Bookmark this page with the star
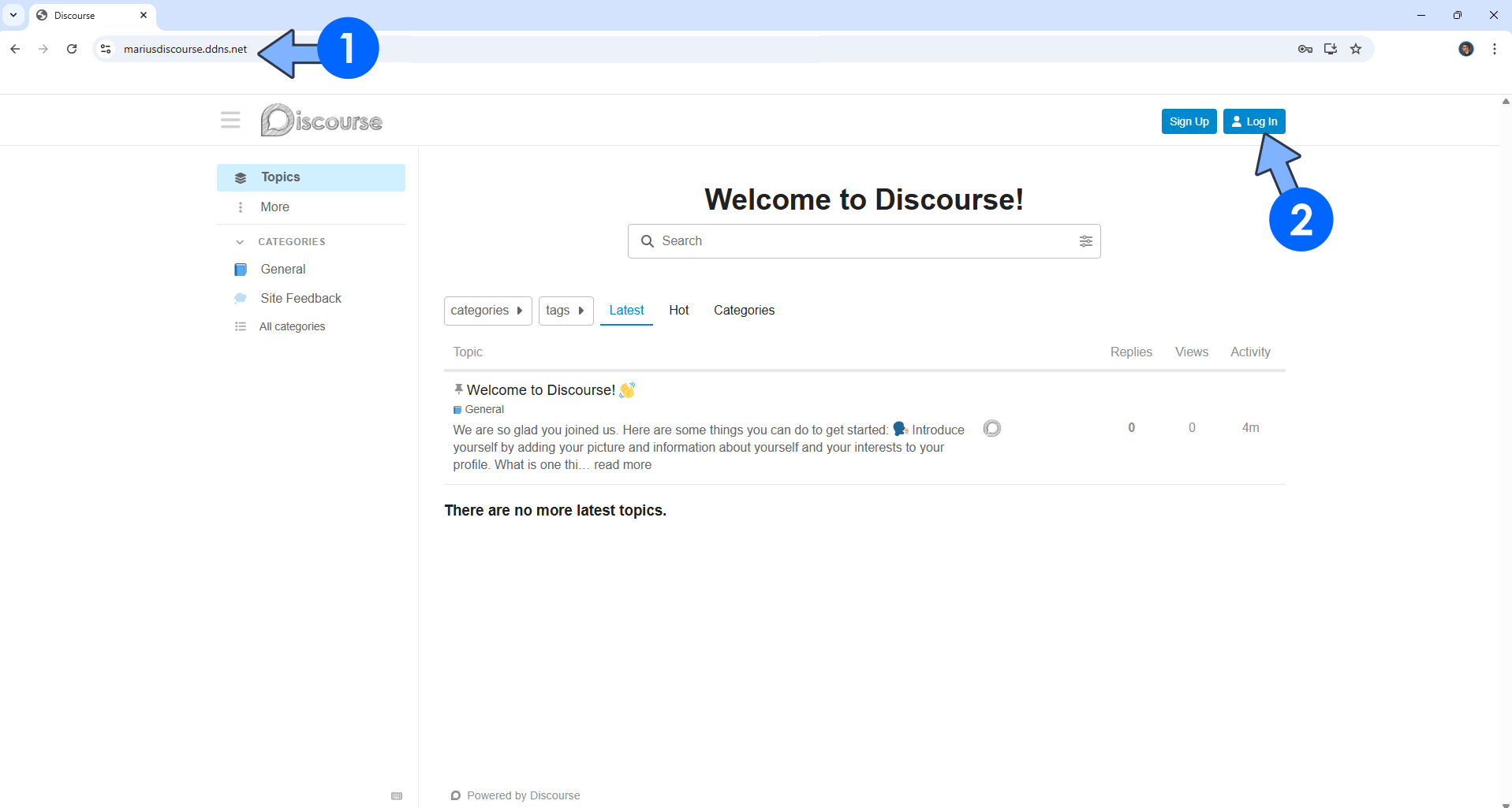Image resolution: width=1512 pixels, height=808 pixels. coord(1356,49)
